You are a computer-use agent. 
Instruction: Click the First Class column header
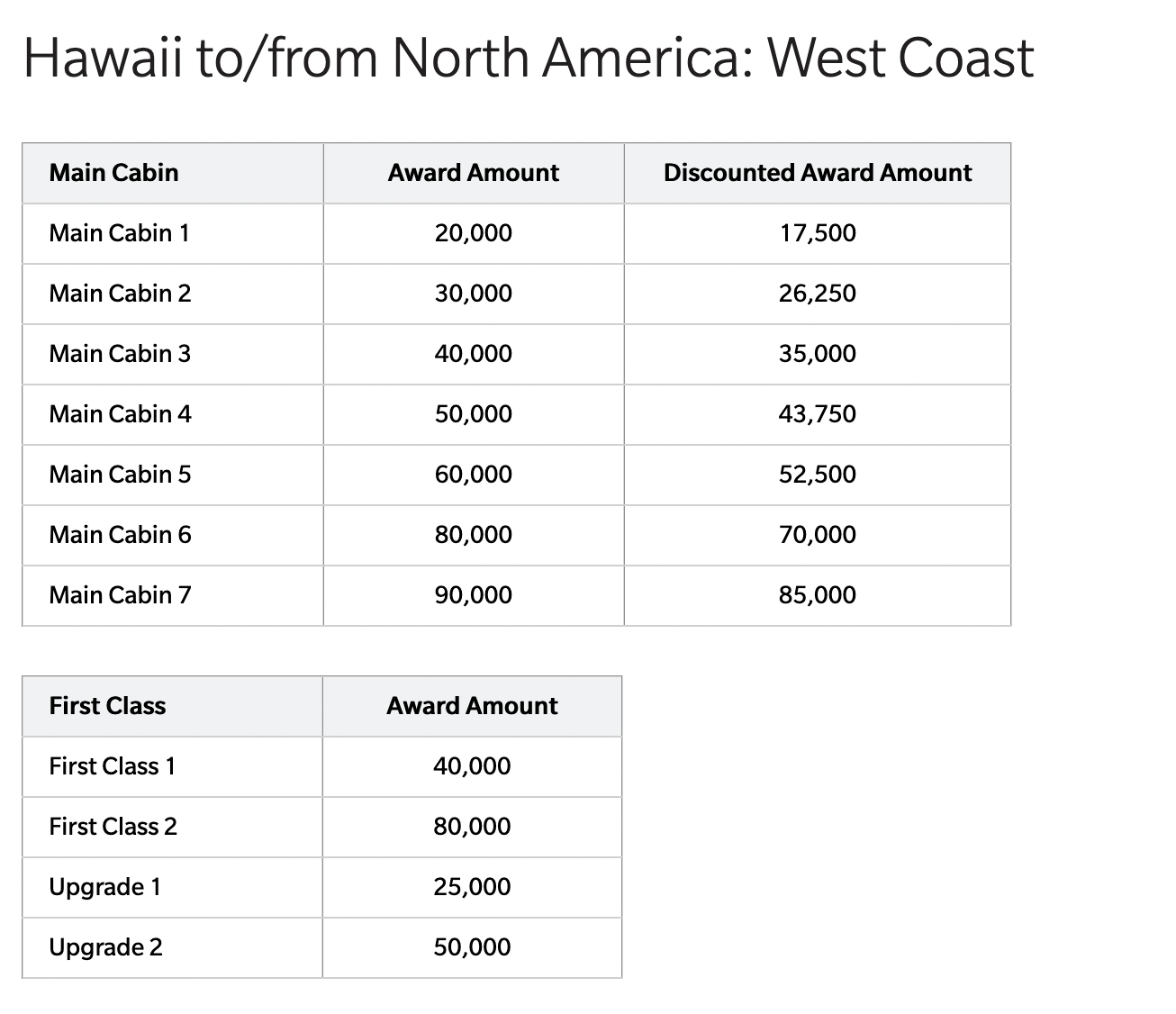click(107, 706)
